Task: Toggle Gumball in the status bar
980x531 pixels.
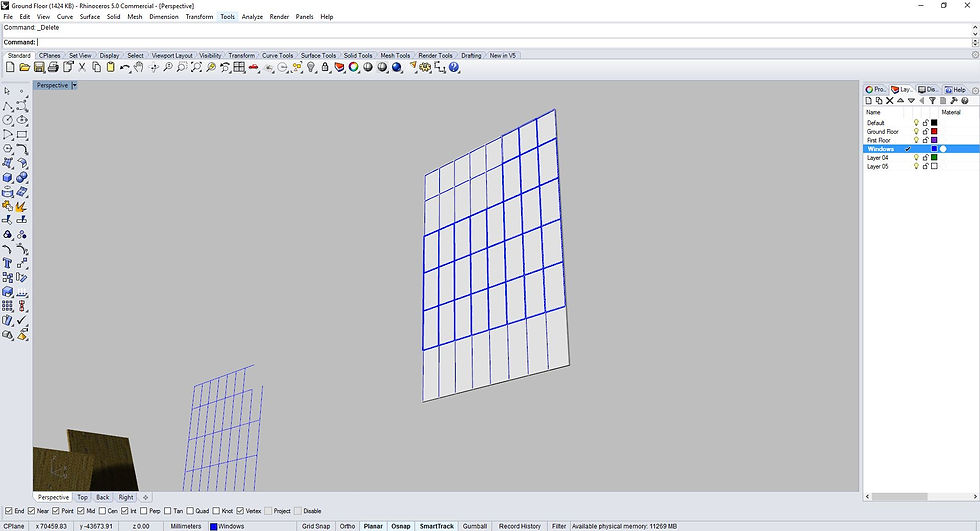Action: pos(475,526)
